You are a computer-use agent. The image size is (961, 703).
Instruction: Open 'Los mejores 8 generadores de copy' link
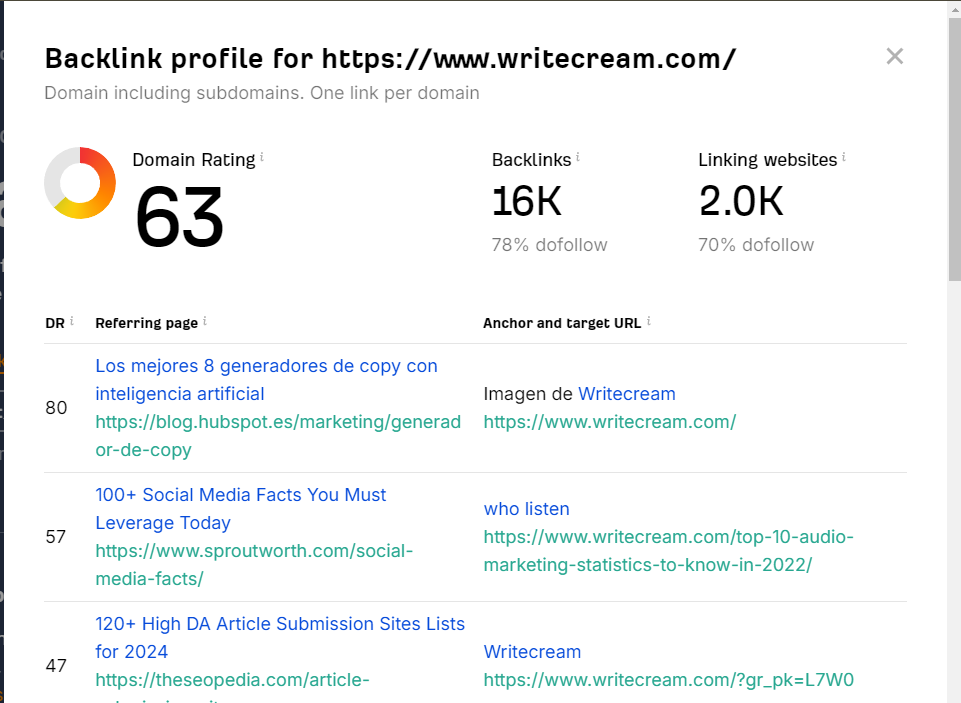pos(266,379)
